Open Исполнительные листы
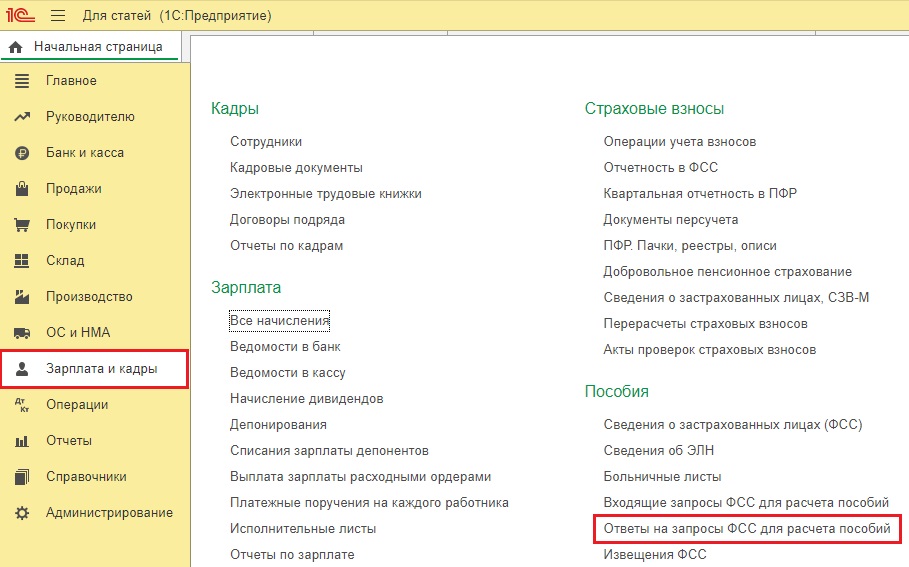The image size is (909, 567). [303, 529]
